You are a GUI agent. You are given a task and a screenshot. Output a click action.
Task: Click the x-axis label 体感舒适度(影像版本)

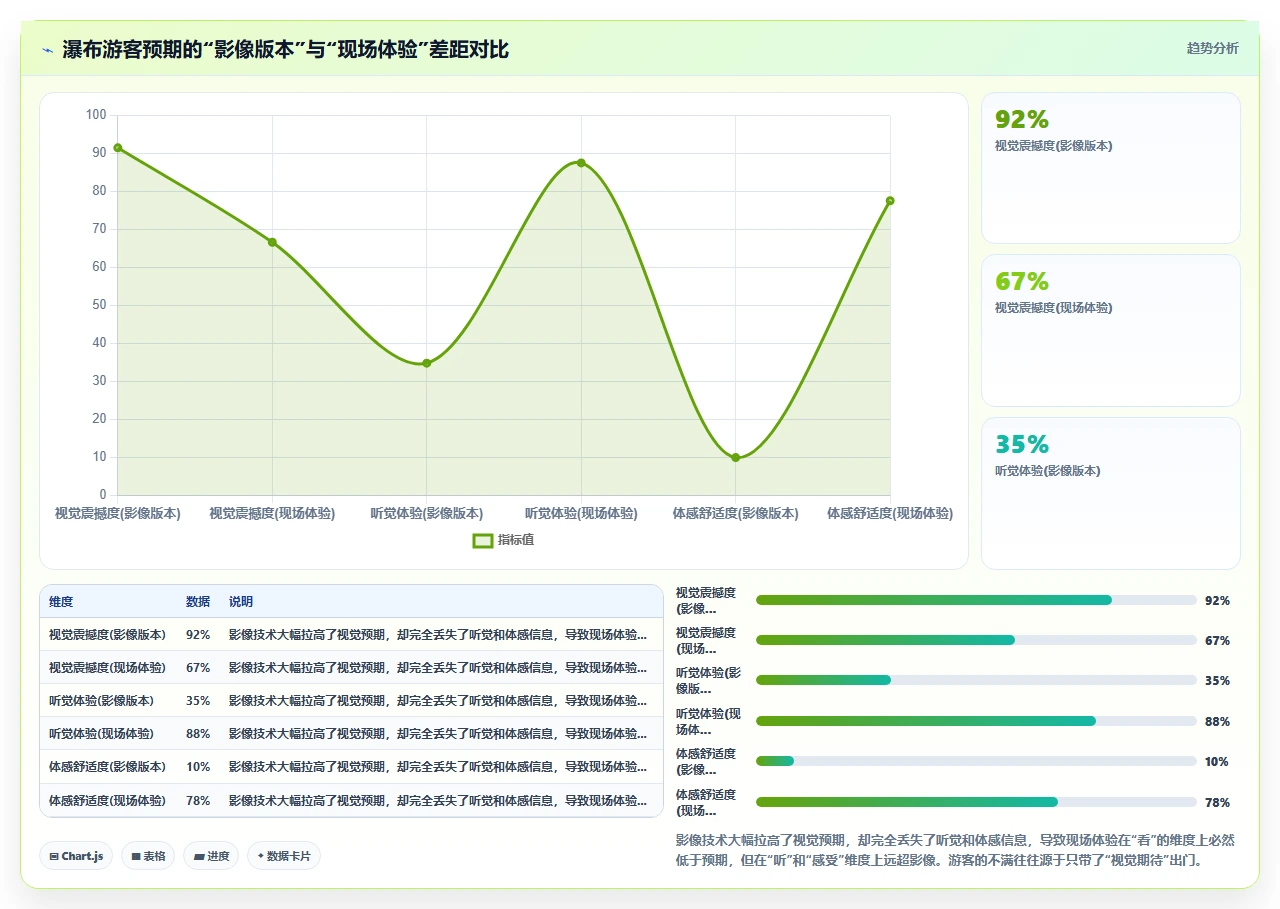736,513
